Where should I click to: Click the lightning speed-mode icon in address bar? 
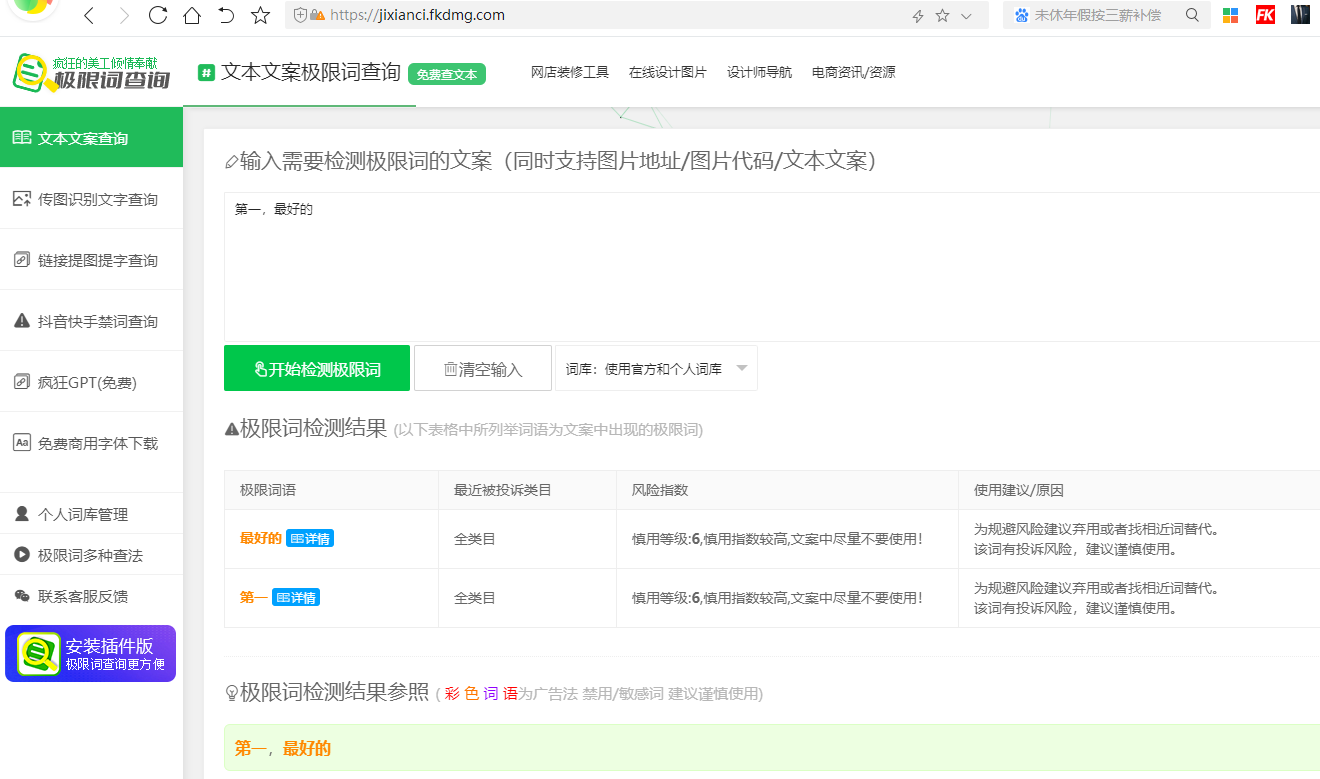click(918, 16)
